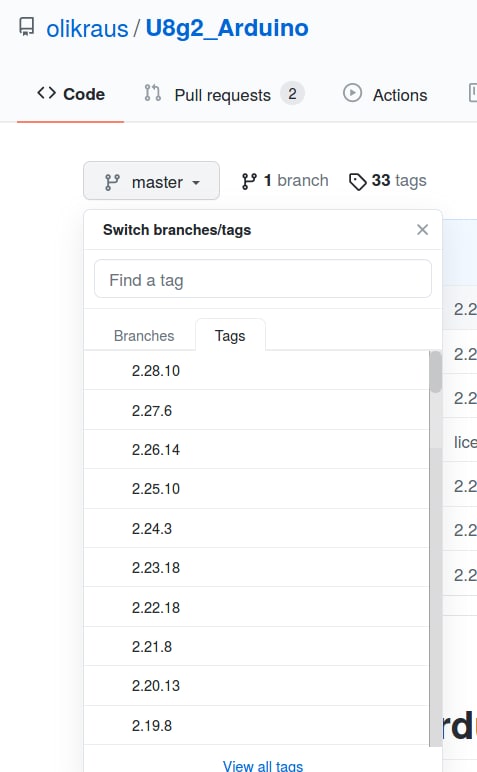The width and height of the screenshot is (477, 772).
Task: Choose tag 2.19.8
Action: click(x=256, y=725)
